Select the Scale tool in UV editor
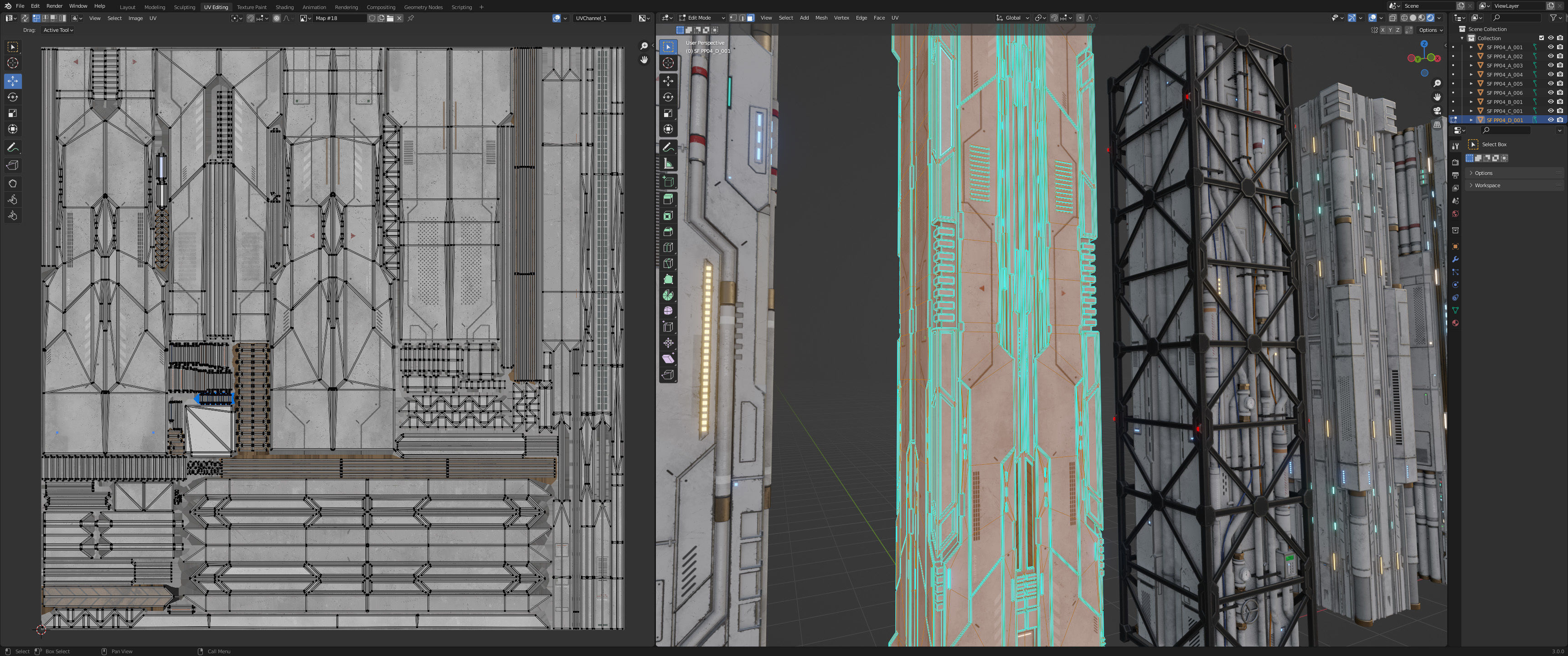Screen dimensions: 1568x656 [13, 113]
